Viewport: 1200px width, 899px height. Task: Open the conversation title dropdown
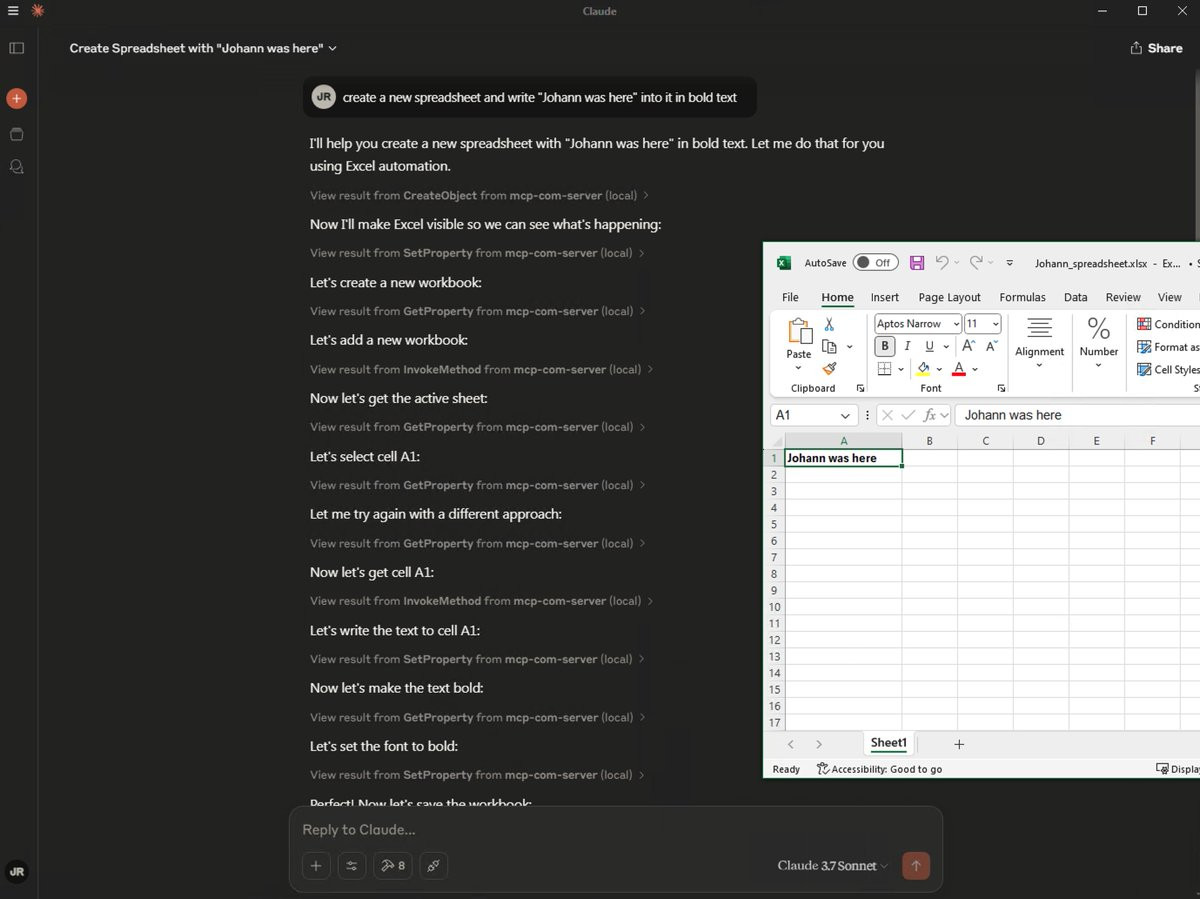click(x=332, y=48)
